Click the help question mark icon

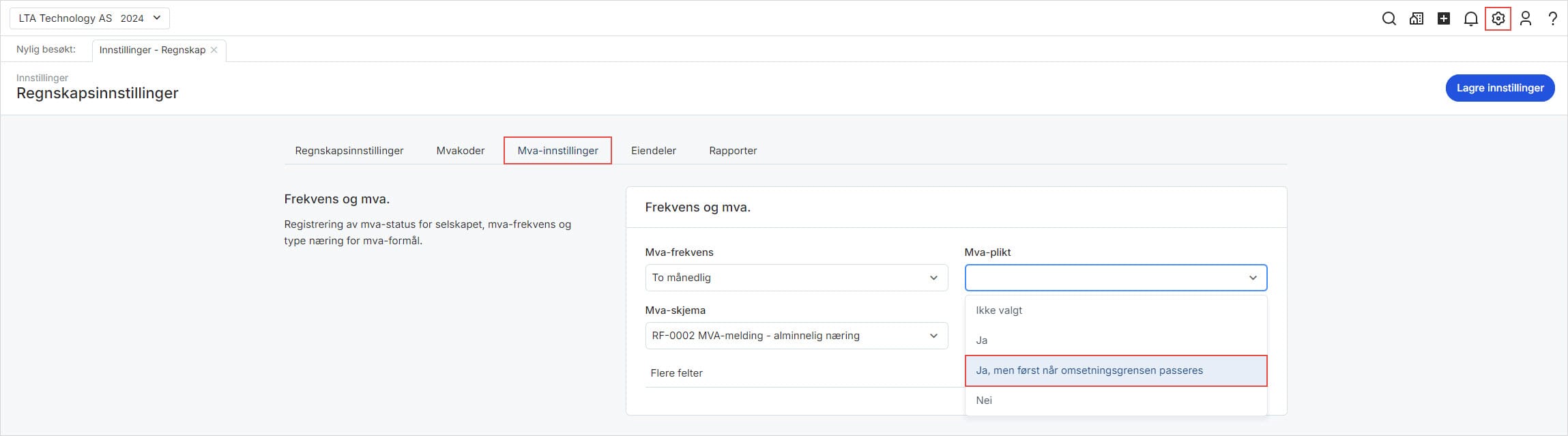[1552, 18]
